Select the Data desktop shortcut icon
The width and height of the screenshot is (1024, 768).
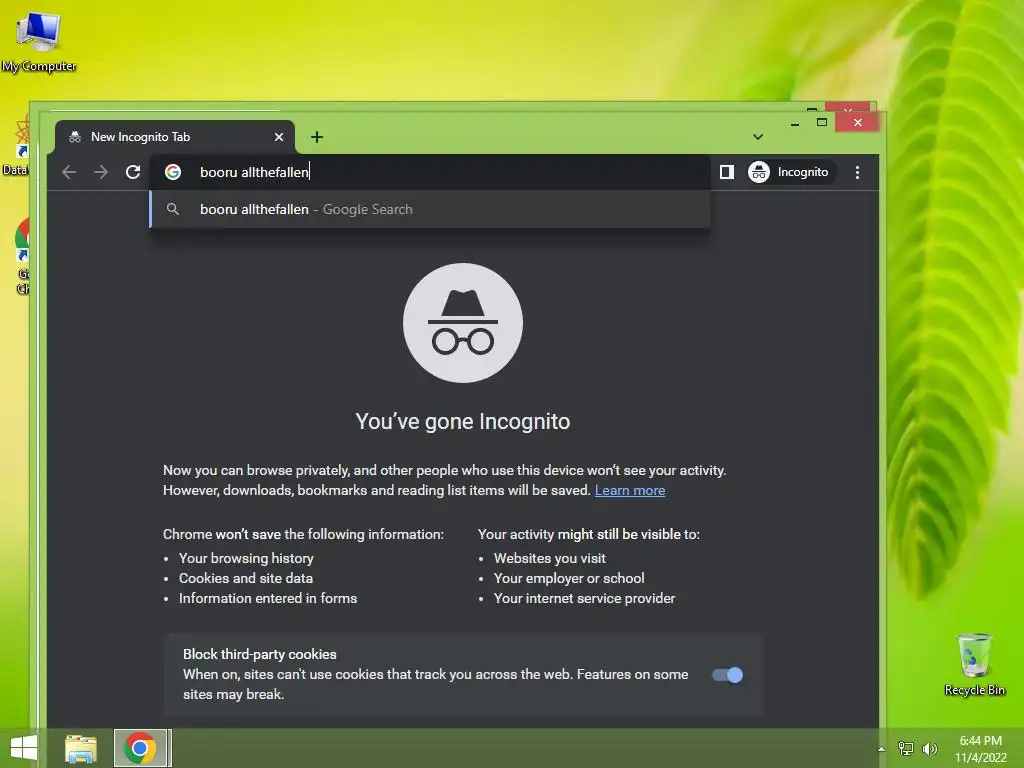point(16,147)
